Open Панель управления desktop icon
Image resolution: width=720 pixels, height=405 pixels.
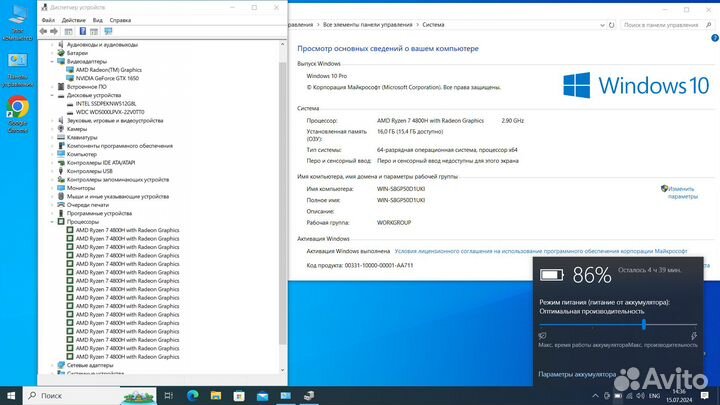pyautogui.click(x=17, y=70)
